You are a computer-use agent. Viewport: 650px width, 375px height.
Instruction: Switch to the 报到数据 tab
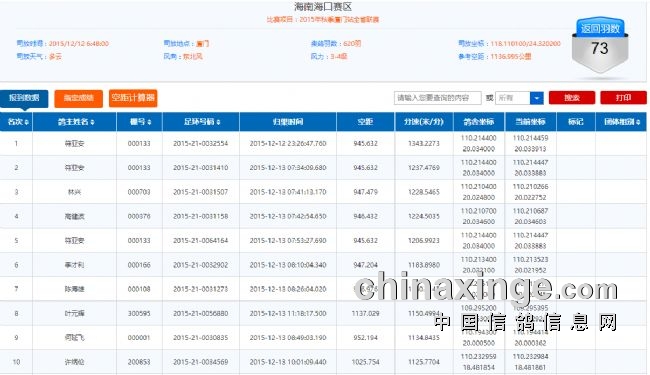pos(24,98)
